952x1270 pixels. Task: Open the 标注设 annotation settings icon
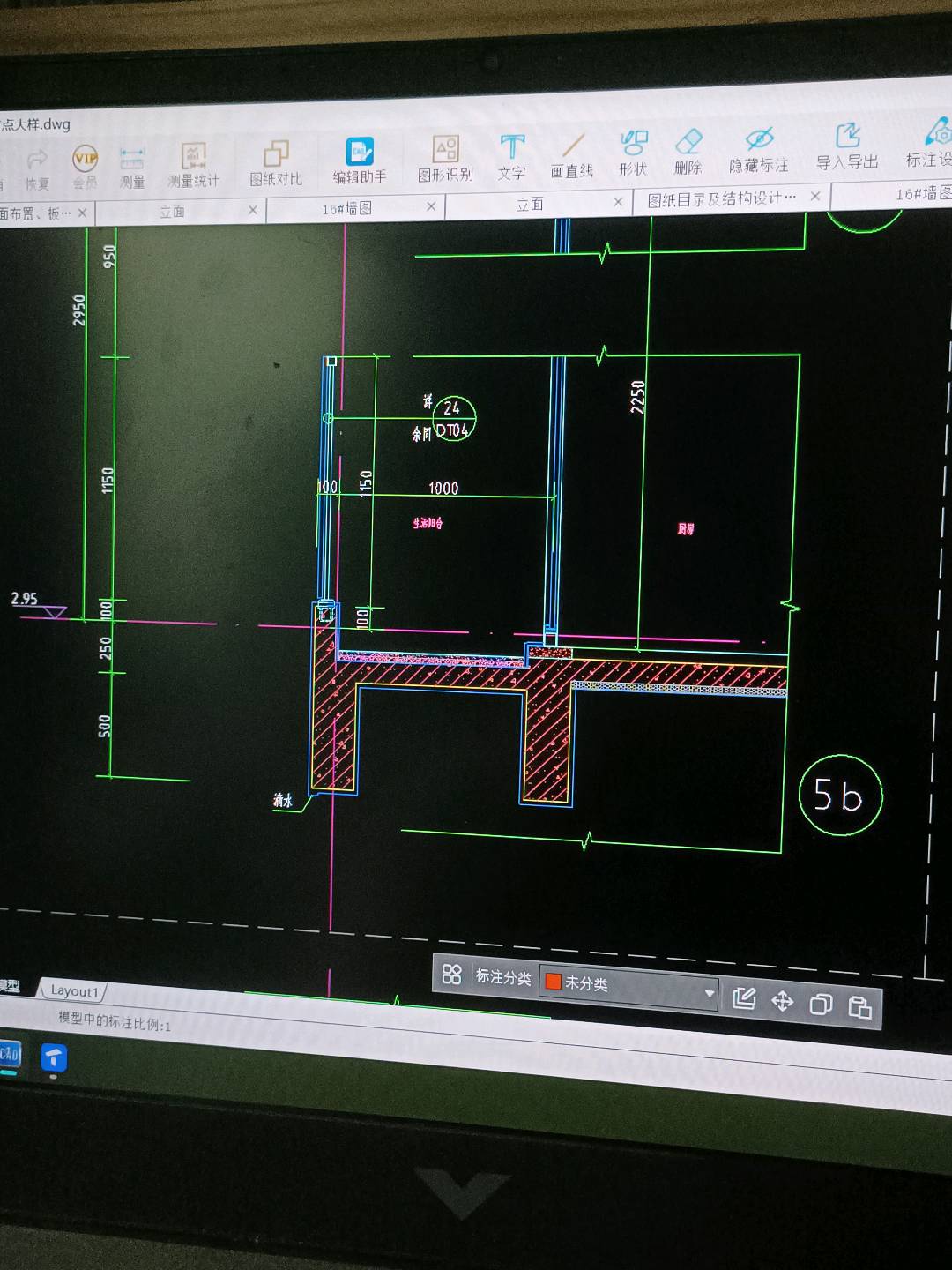click(938, 132)
